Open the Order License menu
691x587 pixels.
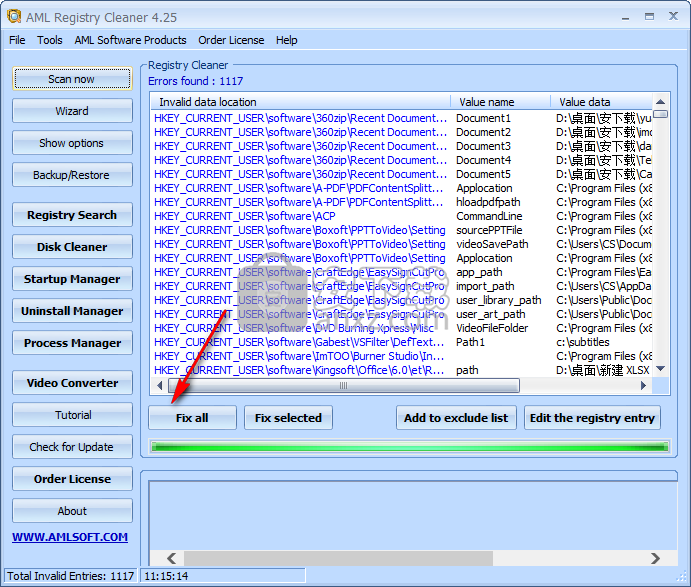231,40
